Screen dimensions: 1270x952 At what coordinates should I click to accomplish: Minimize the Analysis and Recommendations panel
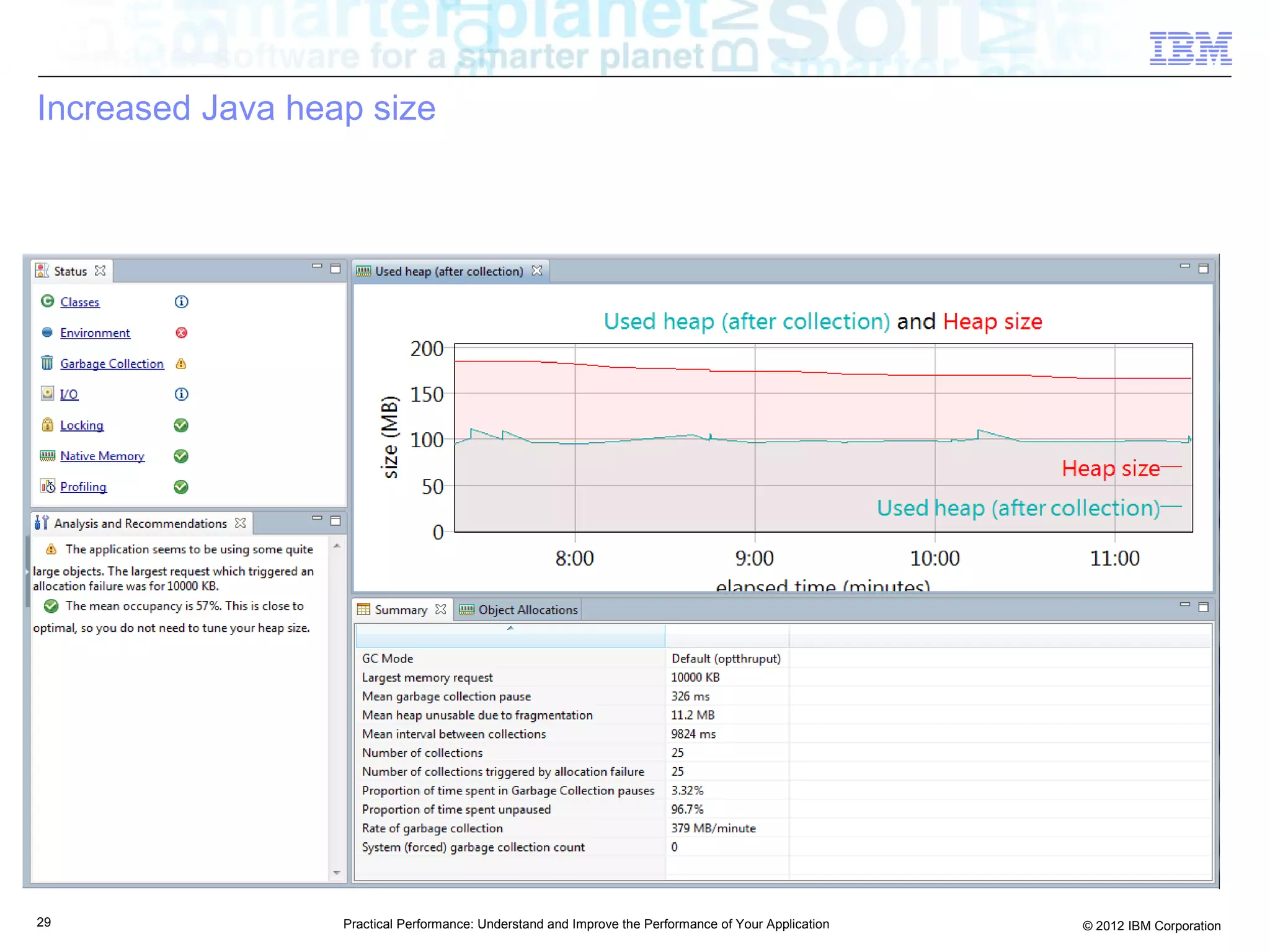317,518
